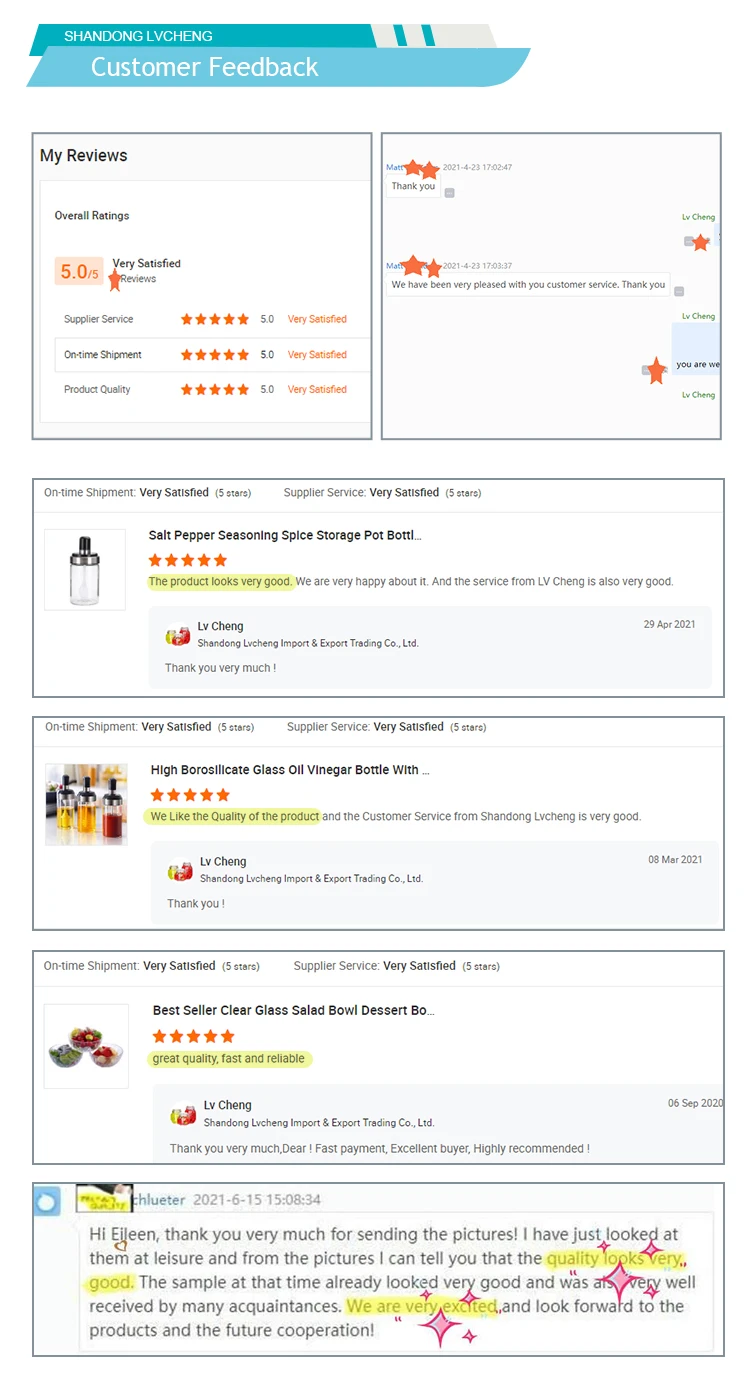
Task: Select the On-time Shipment rating row
Action: pyautogui.click(x=212, y=355)
